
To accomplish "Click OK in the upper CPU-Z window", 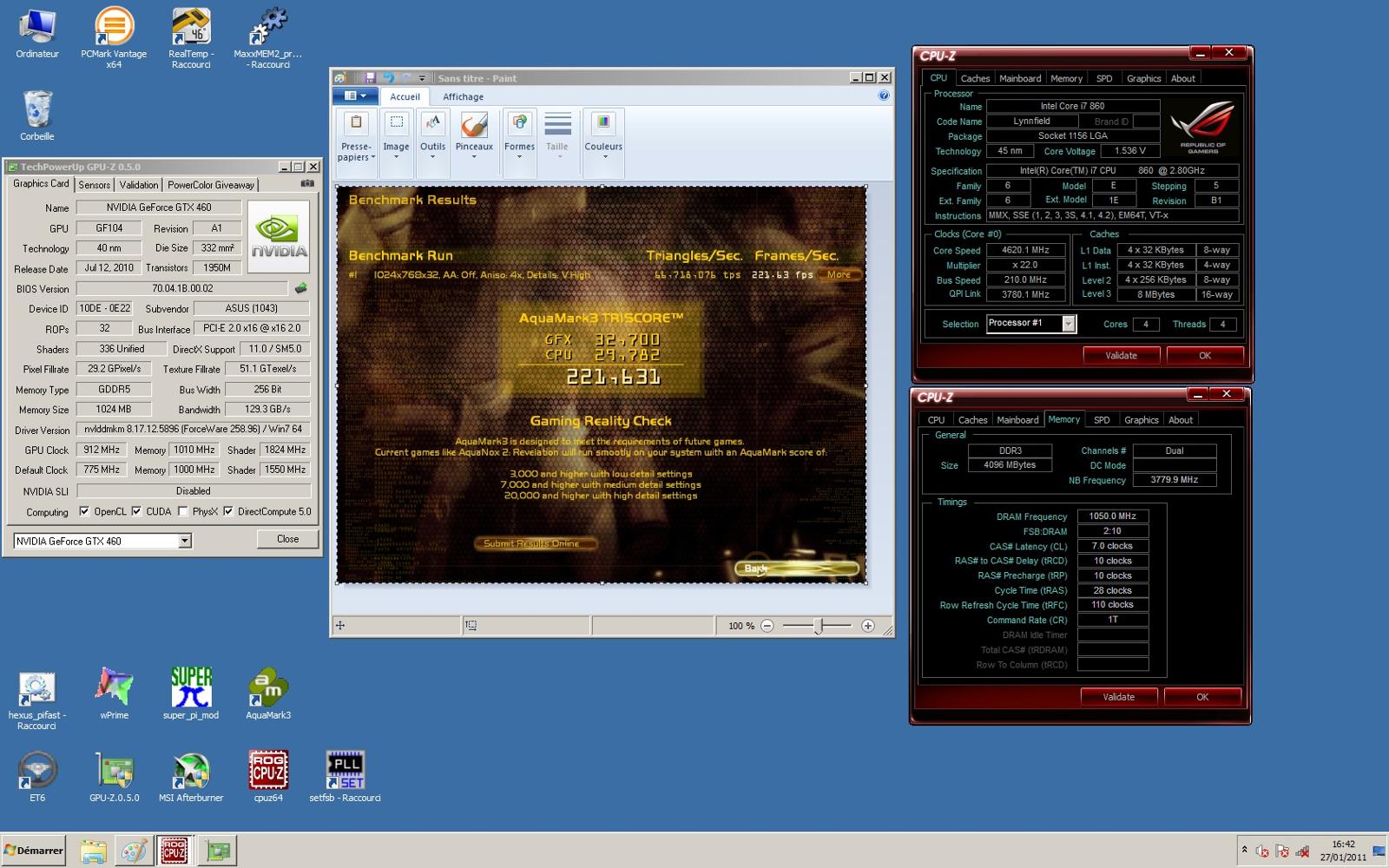I will tap(1205, 355).
